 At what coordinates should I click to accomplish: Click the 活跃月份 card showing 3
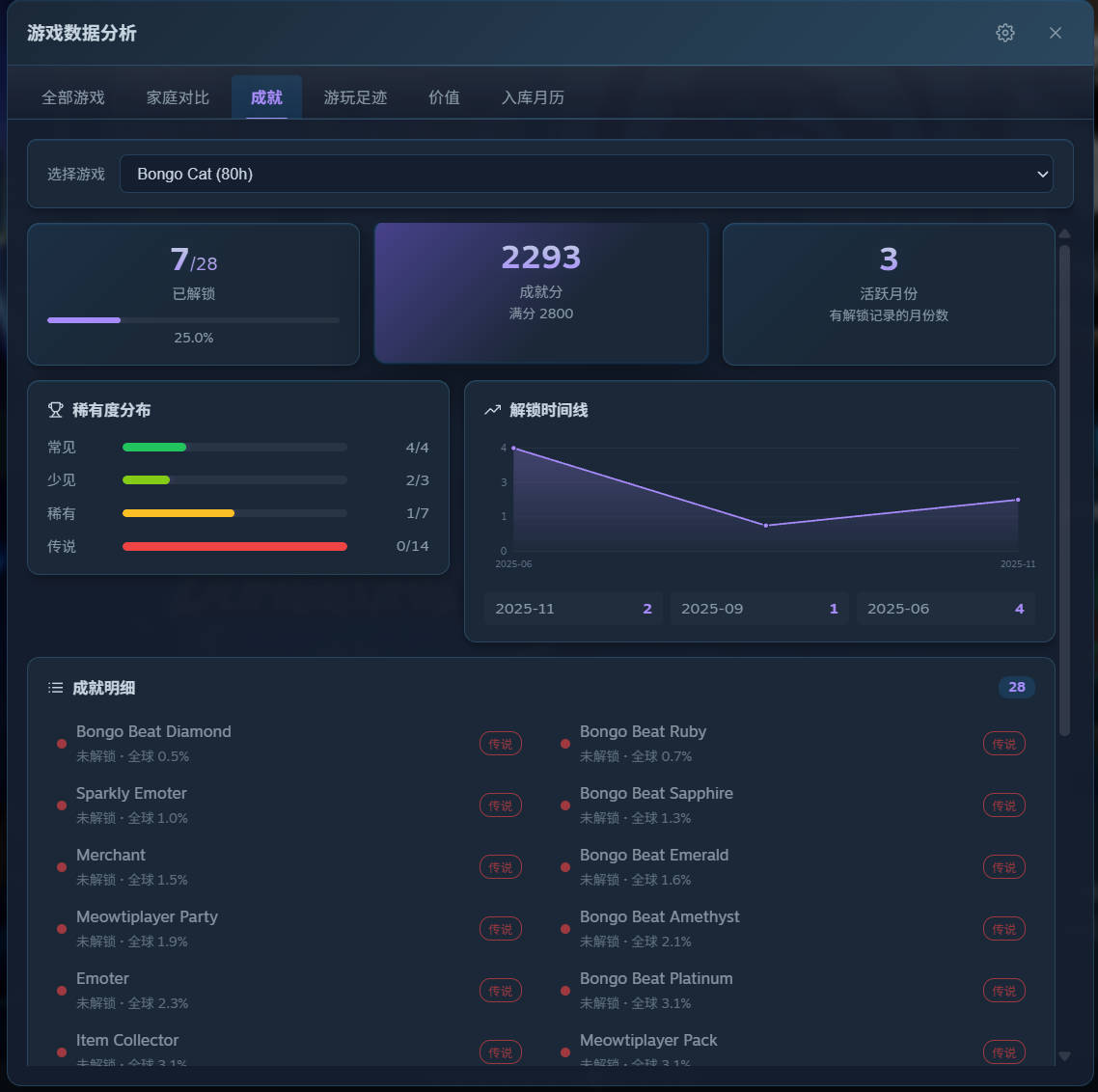click(x=889, y=294)
